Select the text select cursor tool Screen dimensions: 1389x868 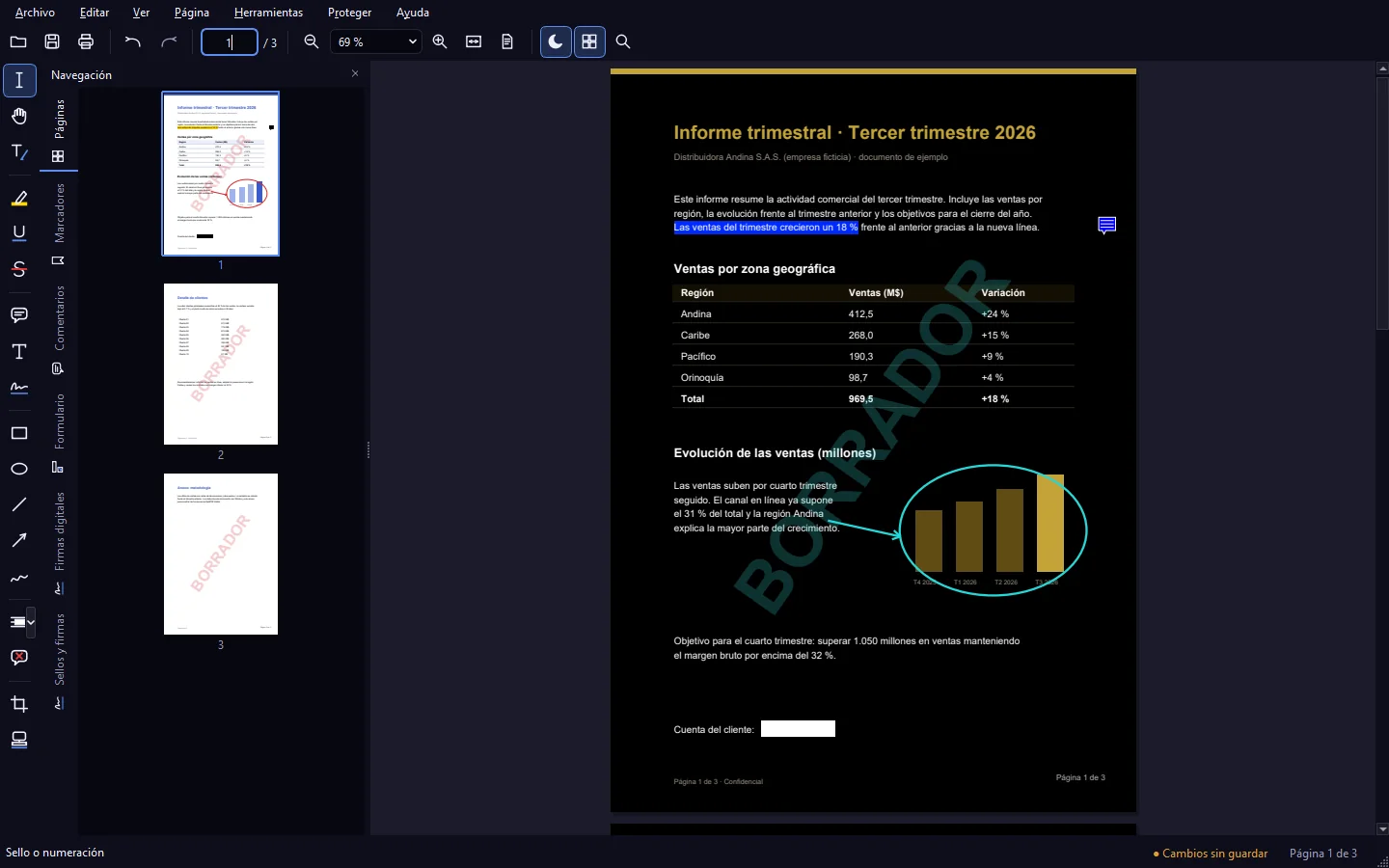click(19, 81)
